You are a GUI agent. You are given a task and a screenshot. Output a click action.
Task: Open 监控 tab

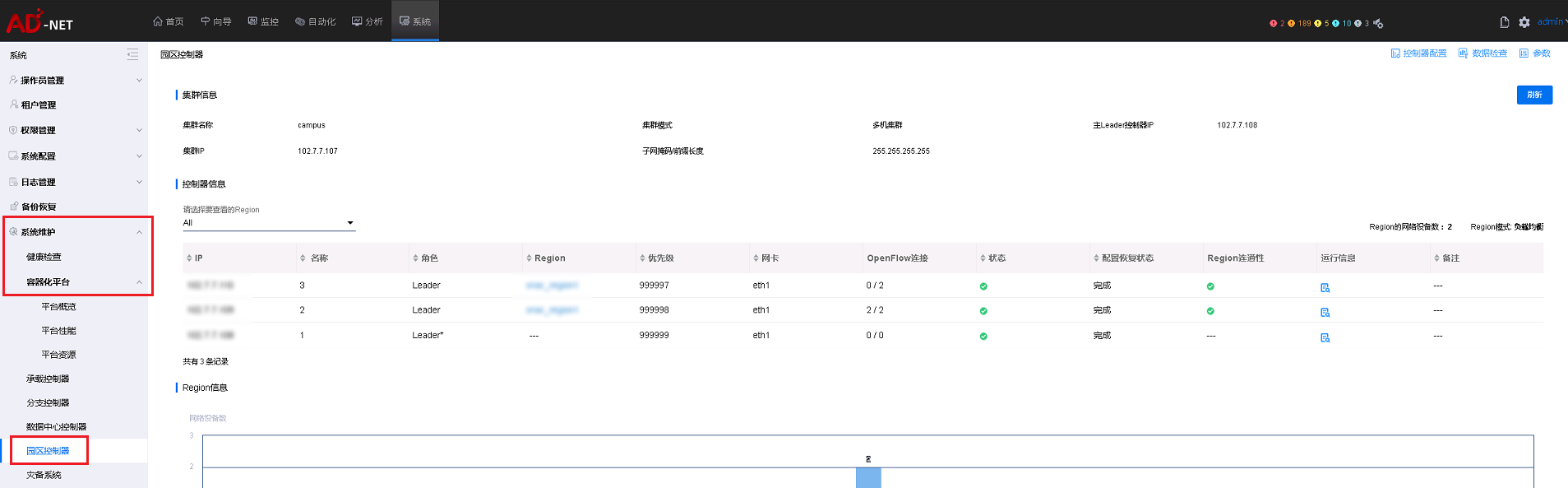[x=263, y=21]
